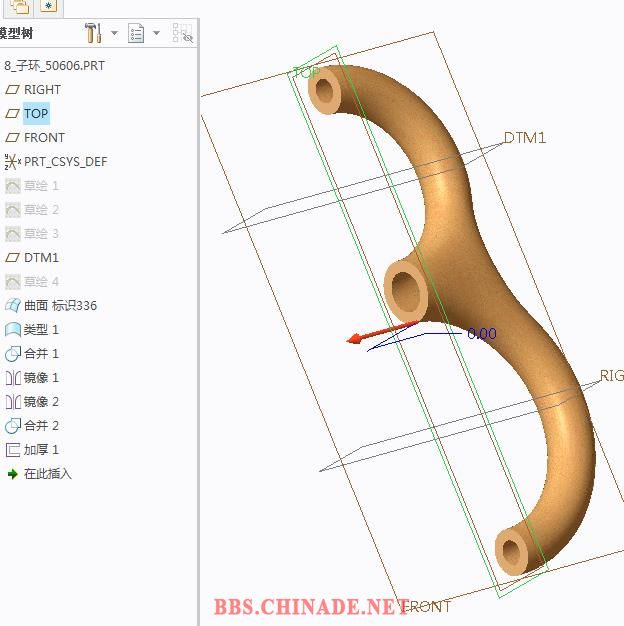Expand the settings dropdown arrow beside hammer icon
This screenshot has height=626, width=624.
[114, 34]
